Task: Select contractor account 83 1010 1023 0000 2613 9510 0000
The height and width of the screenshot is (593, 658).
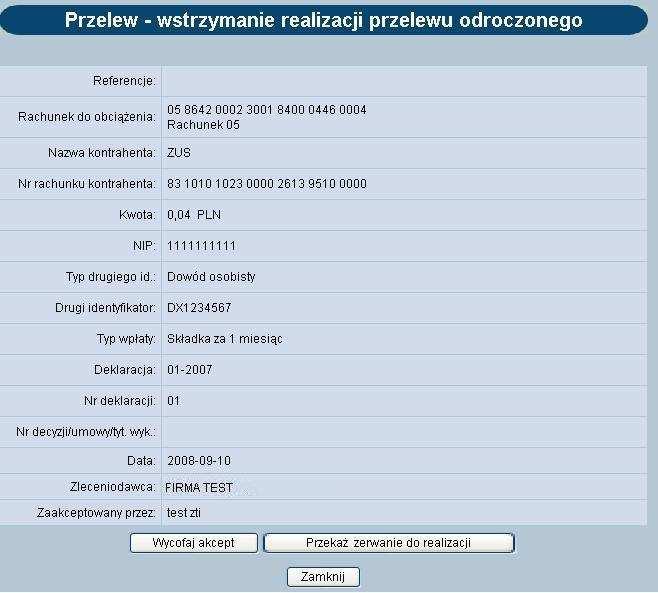Action: coord(266,184)
